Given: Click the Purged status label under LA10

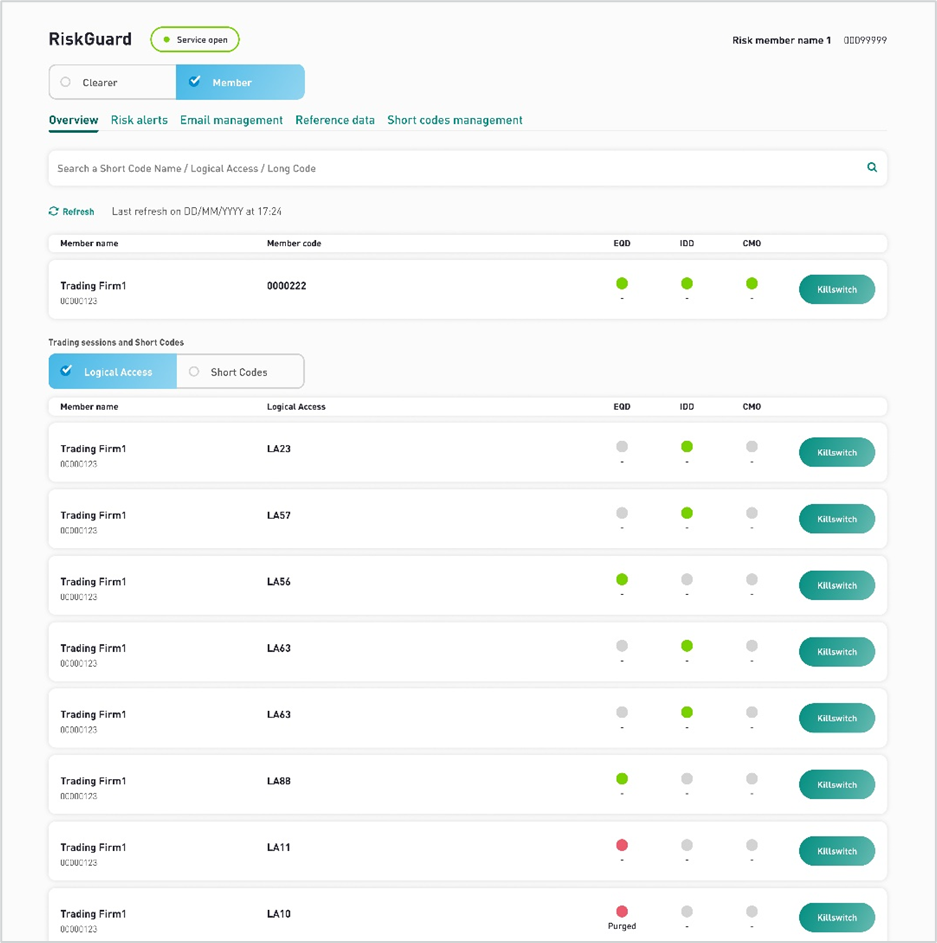Looking at the screenshot, I should click(622, 926).
